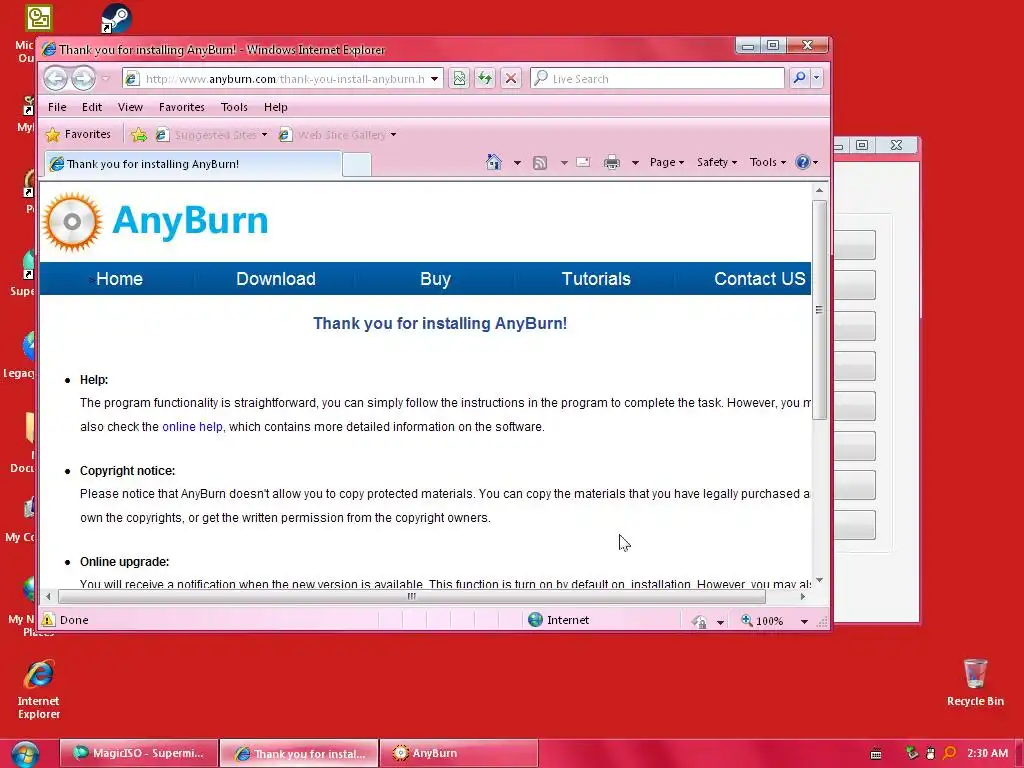Click the horizontal scrollbar right arrow
Viewport: 1024px width, 768px height.
(x=803, y=596)
